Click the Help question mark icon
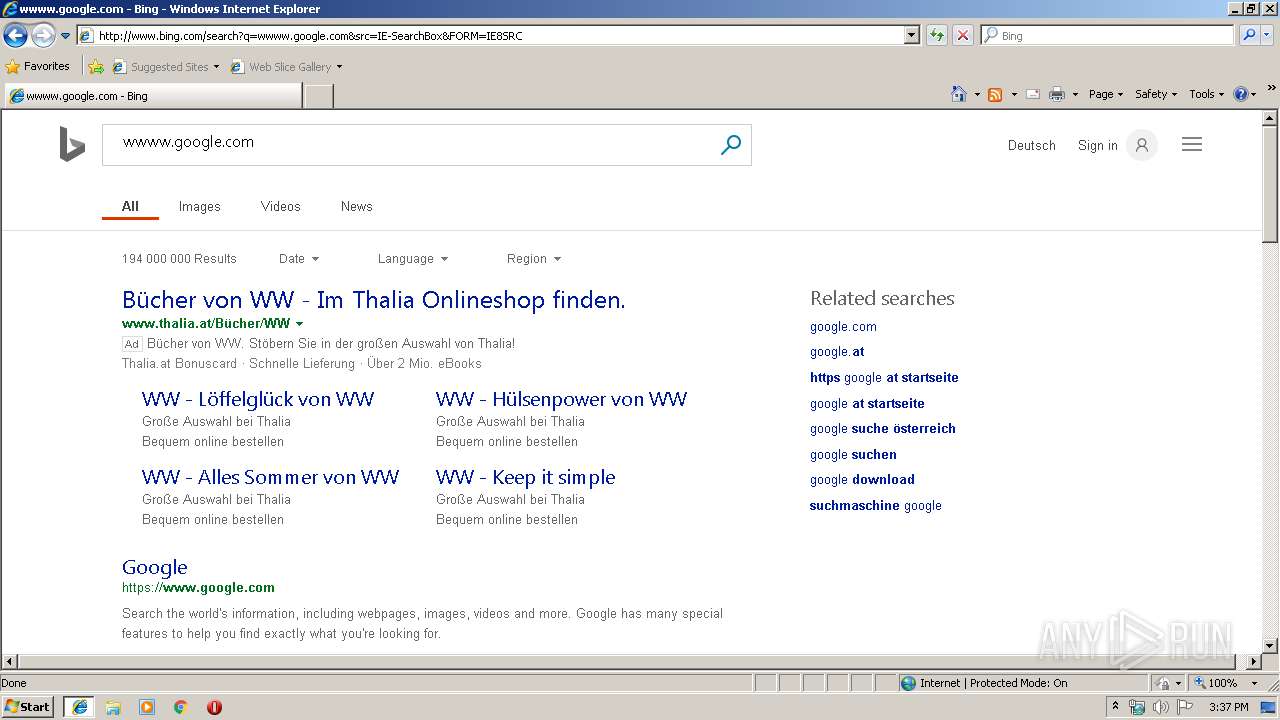This screenshot has width=1280, height=720. tap(1241, 94)
